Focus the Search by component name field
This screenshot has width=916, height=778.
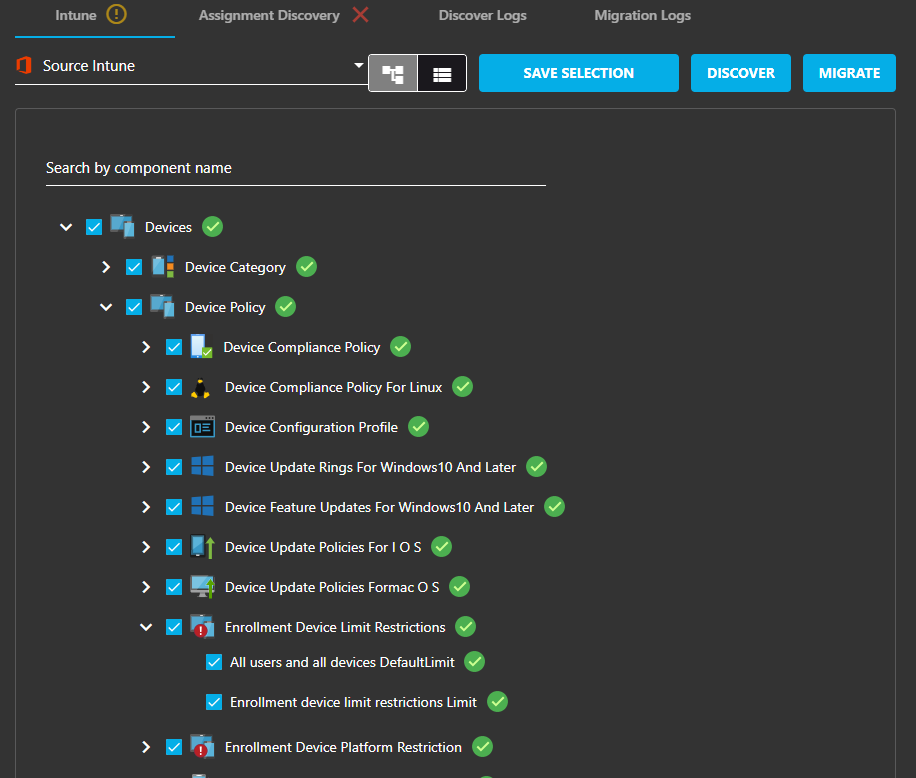[x=296, y=168]
